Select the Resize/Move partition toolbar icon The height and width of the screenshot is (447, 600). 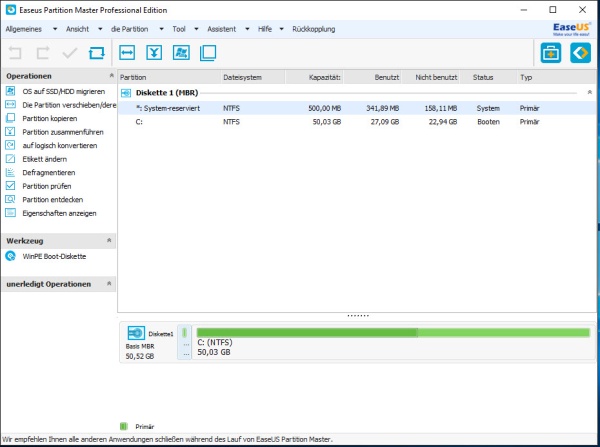[127, 52]
